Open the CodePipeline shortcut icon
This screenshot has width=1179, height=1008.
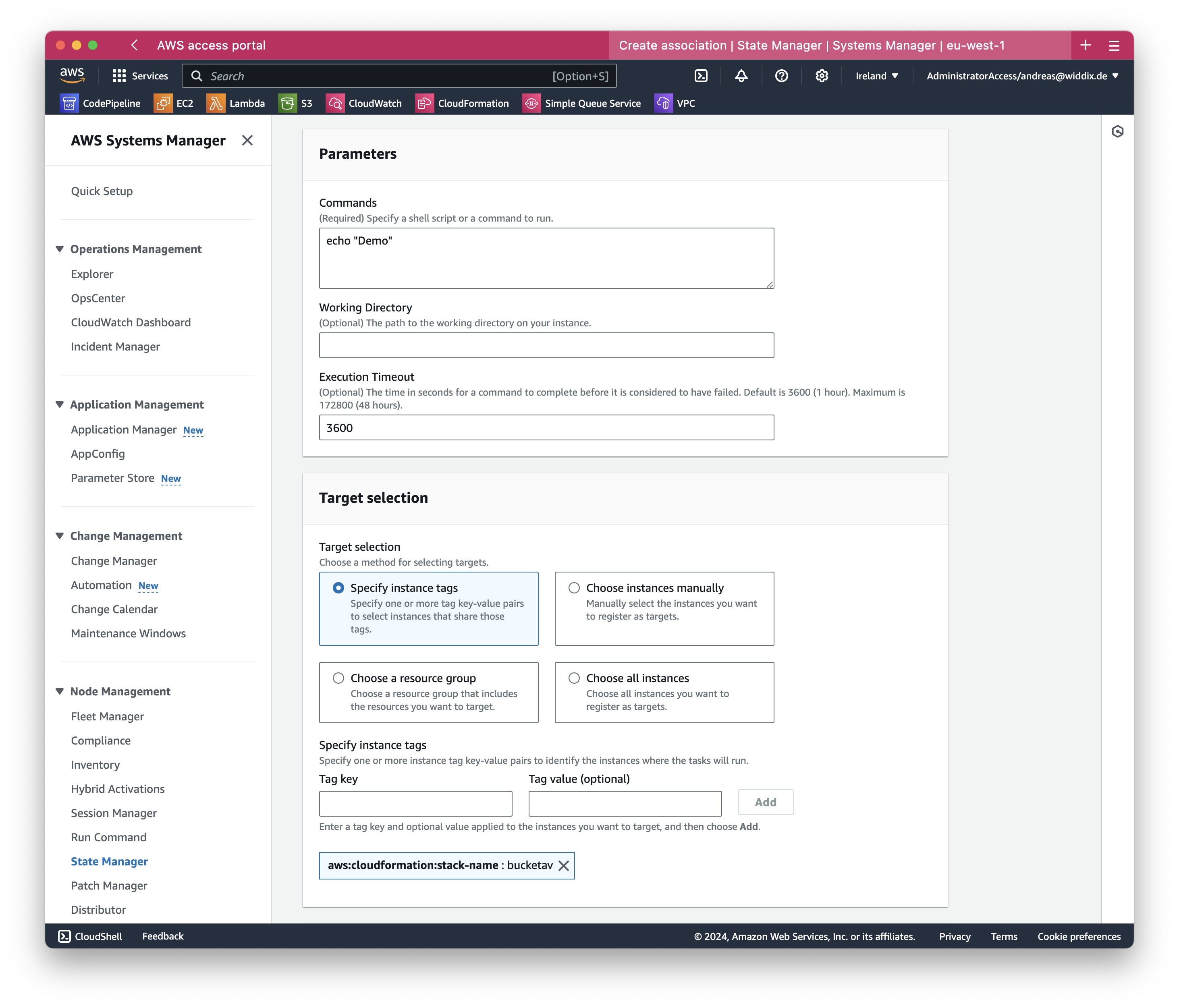(x=69, y=103)
